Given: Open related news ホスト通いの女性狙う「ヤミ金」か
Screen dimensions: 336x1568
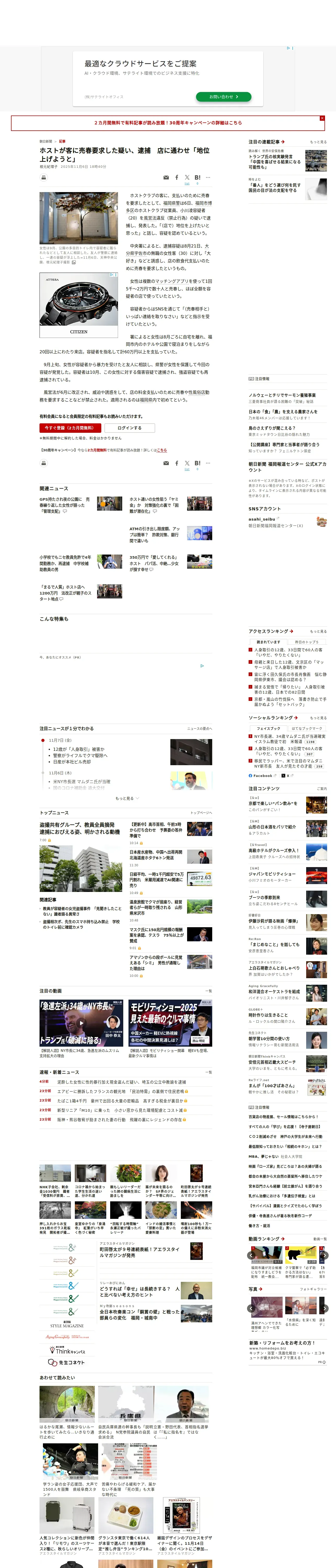Looking at the screenshot, I should pyautogui.click(x=154, y=505).
